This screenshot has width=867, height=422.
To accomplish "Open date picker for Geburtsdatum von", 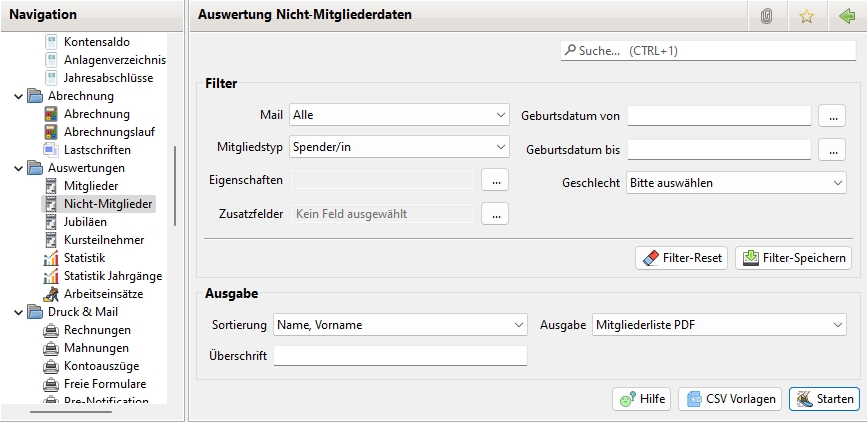I will point(832,116).
